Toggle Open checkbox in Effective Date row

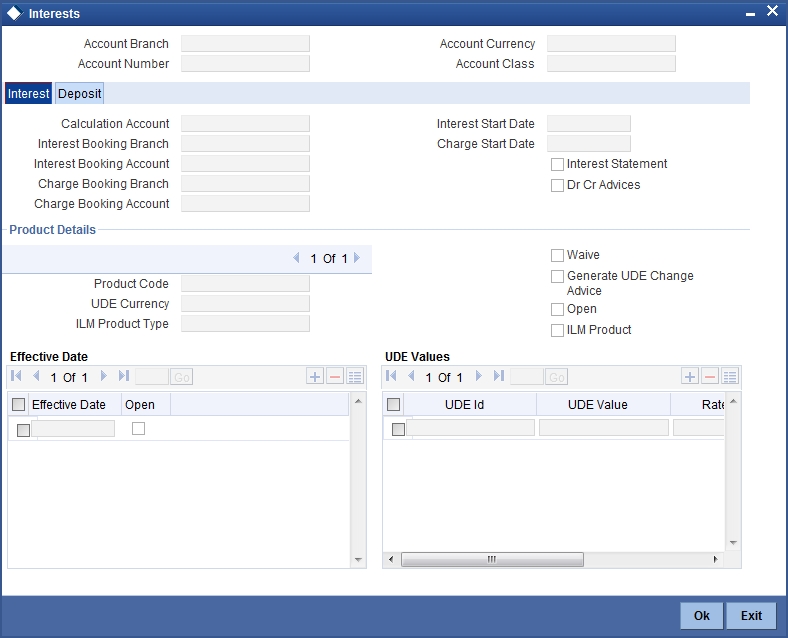point(138,429)
